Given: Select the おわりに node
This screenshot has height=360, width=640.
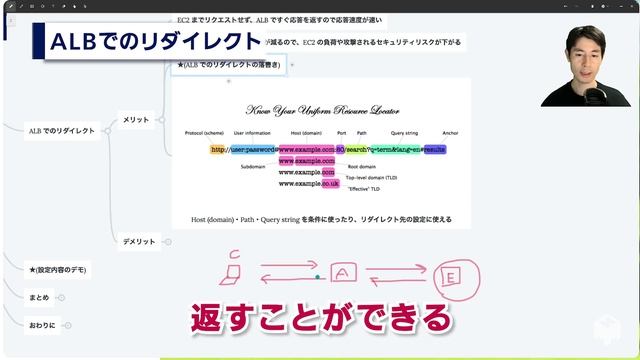Looking at the screenshot, I should 42,325.
